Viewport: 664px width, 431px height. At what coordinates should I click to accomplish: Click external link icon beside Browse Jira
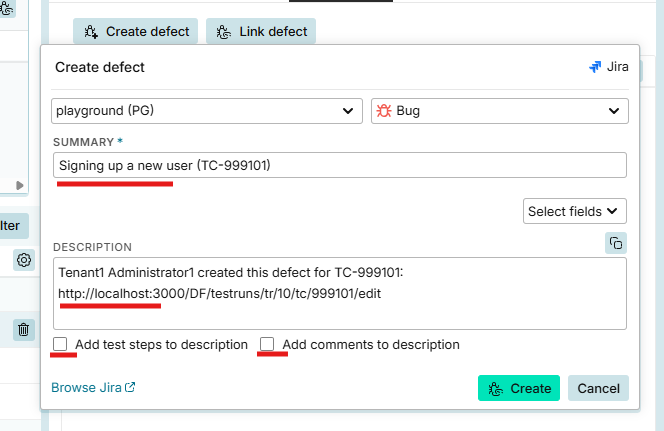[130, 387]
